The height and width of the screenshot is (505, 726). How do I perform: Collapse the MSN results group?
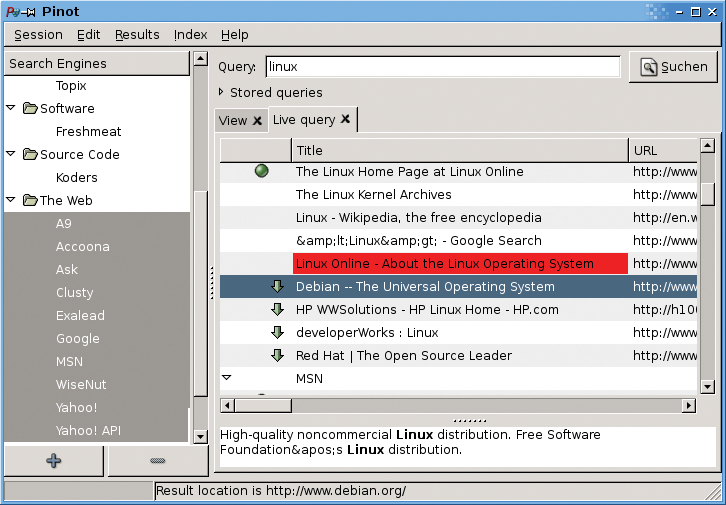tap(226, 378)
